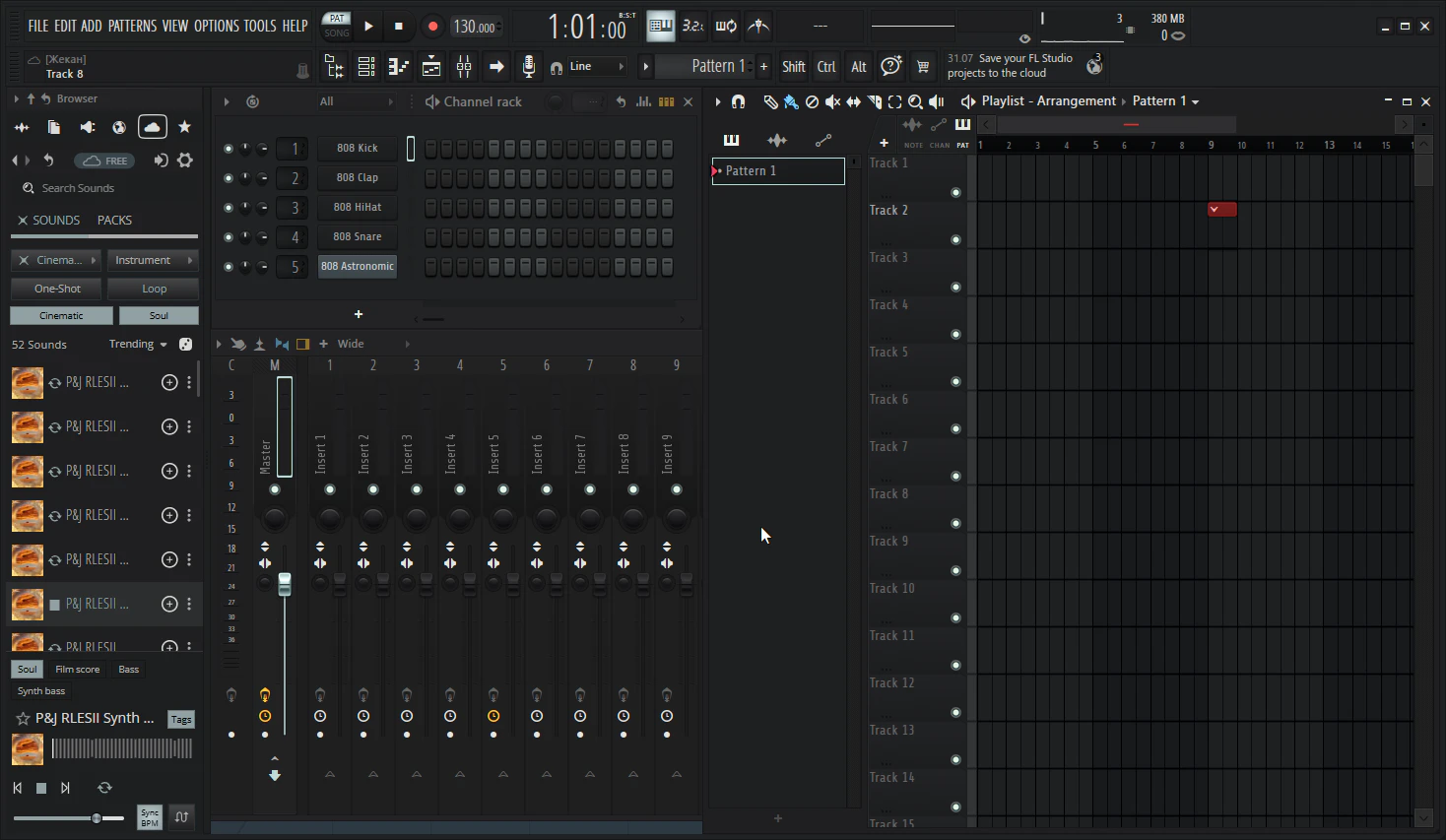Toggle mute on Playlist Track 2

pos(955,240)
